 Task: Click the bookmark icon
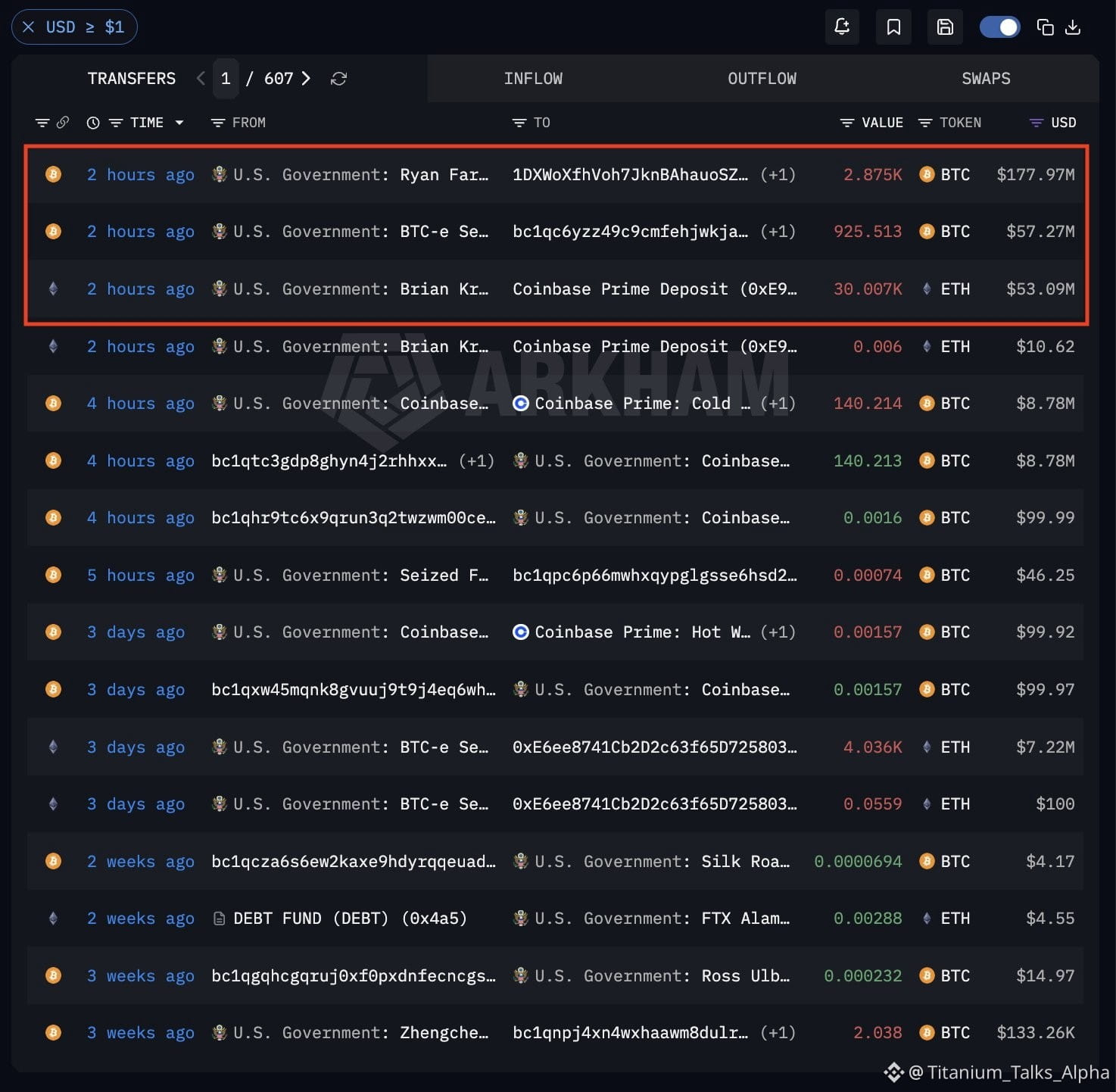[893, 27]
